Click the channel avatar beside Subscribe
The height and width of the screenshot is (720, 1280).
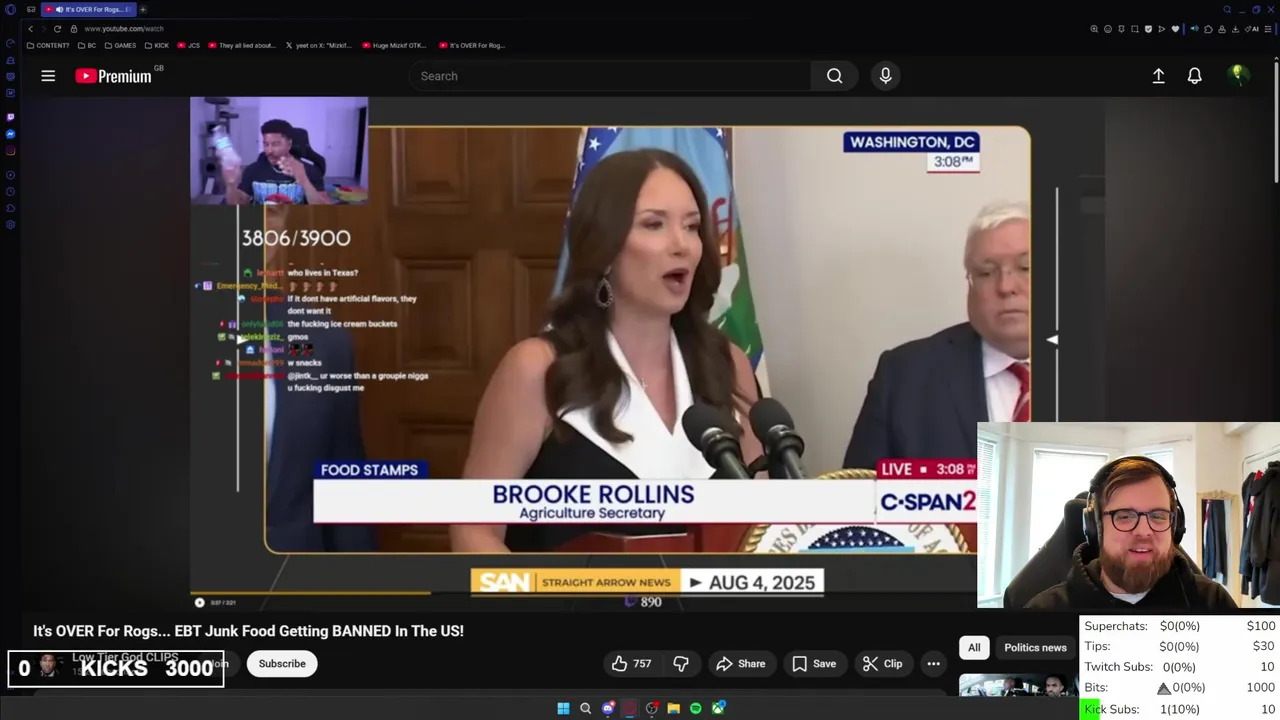click(x=48, y=665)
